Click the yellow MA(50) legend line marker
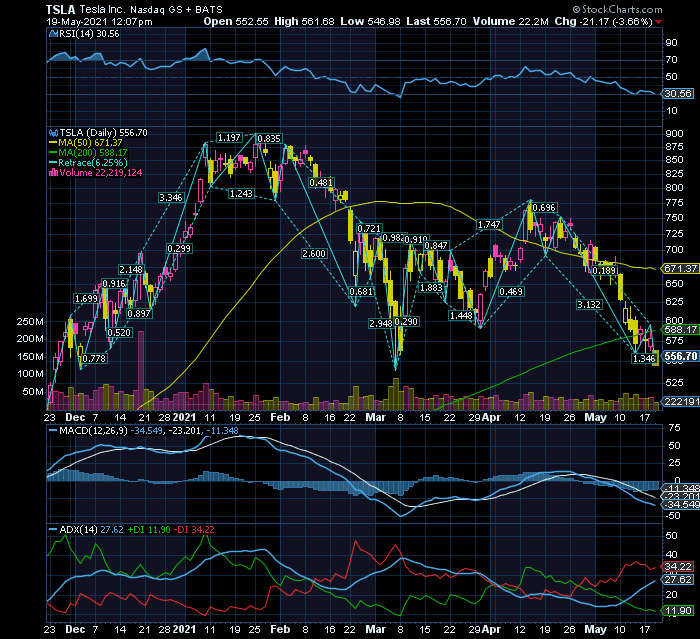The image size is (700, 639). click(x=53, y=143)
